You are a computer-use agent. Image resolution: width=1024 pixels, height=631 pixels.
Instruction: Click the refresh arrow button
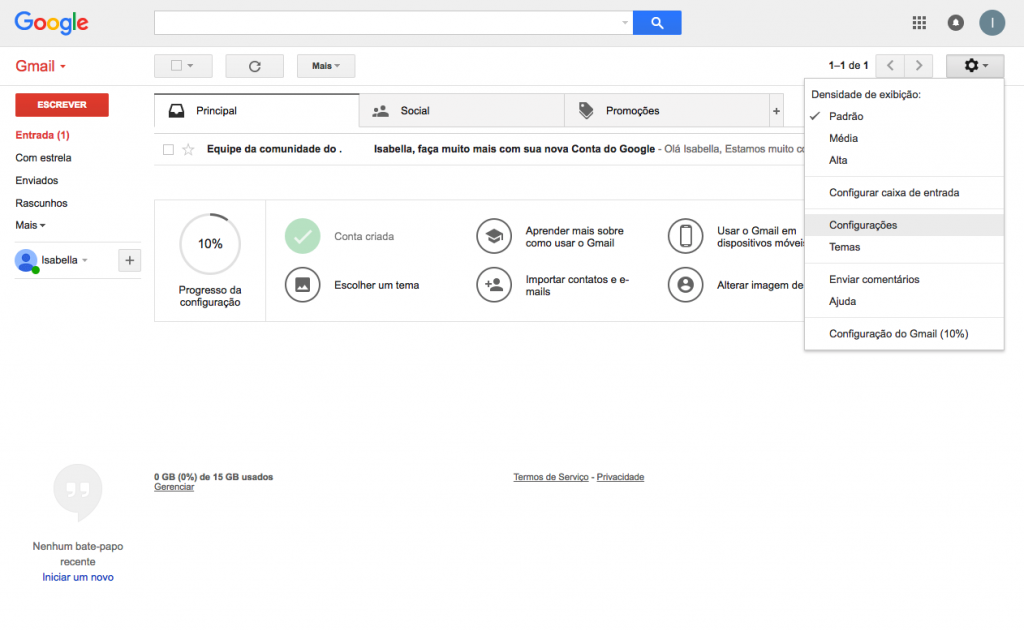point(255,66)
